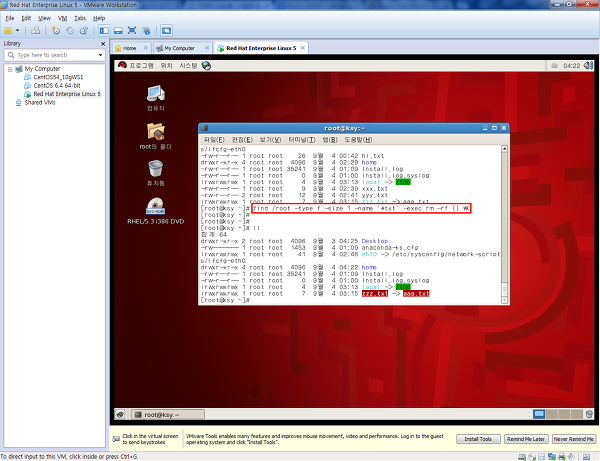Take a snapshot of this VM
The width and height of the screenshot is (600, 461).
coord(56,31)
